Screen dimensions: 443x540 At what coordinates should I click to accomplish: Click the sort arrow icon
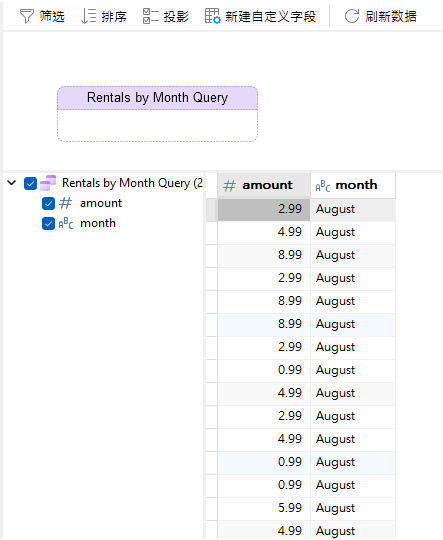pyautogui.click(x=88, y=16)
